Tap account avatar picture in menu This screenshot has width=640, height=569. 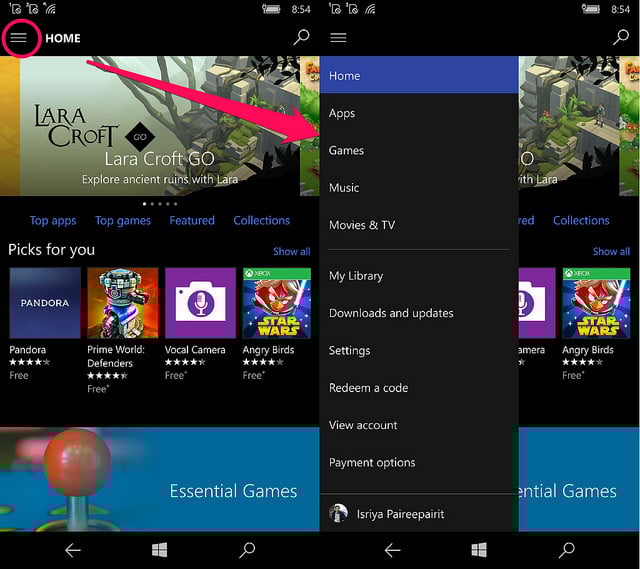click(338, 513)
